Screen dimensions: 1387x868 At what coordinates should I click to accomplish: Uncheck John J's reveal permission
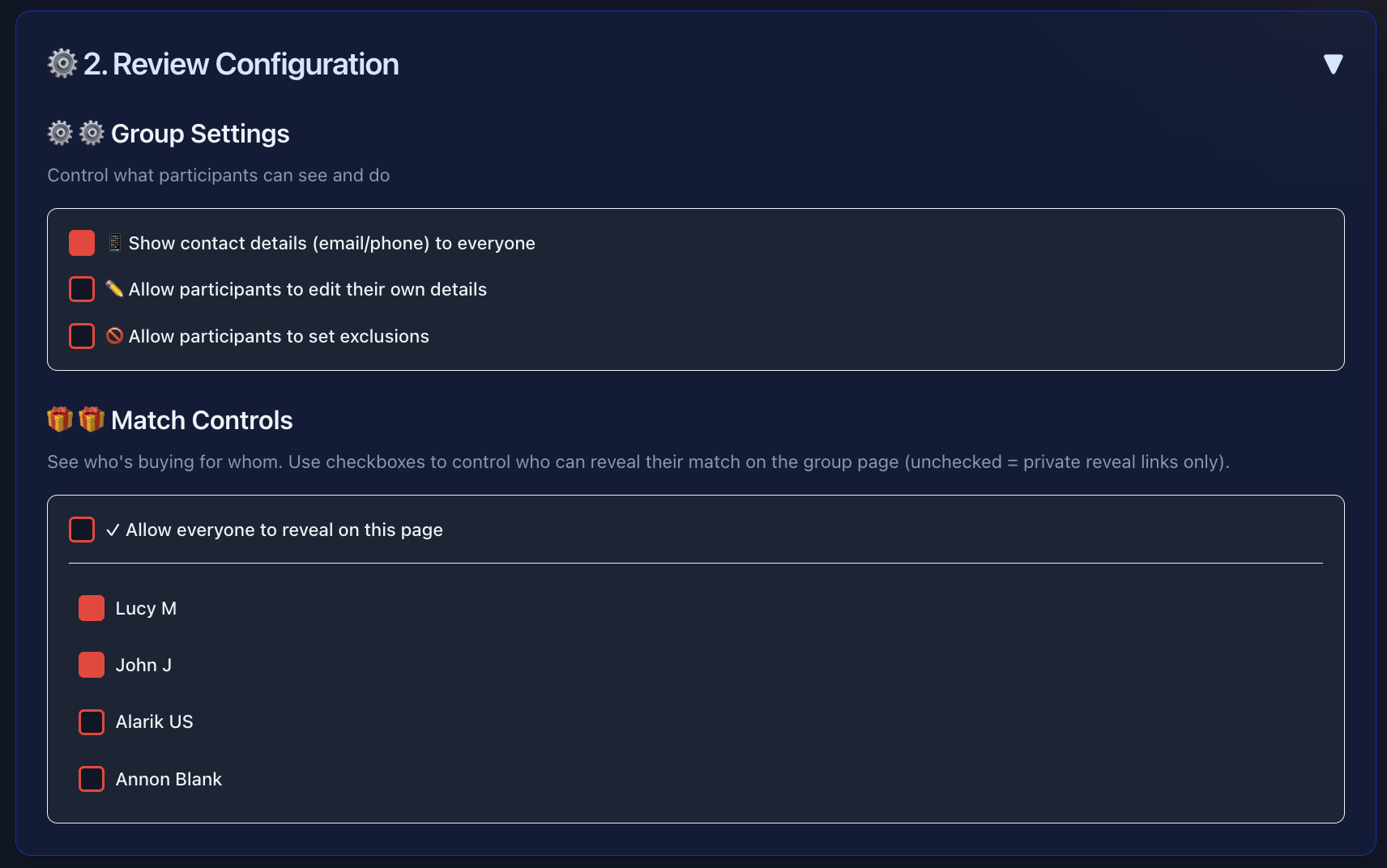click(91, 665)
